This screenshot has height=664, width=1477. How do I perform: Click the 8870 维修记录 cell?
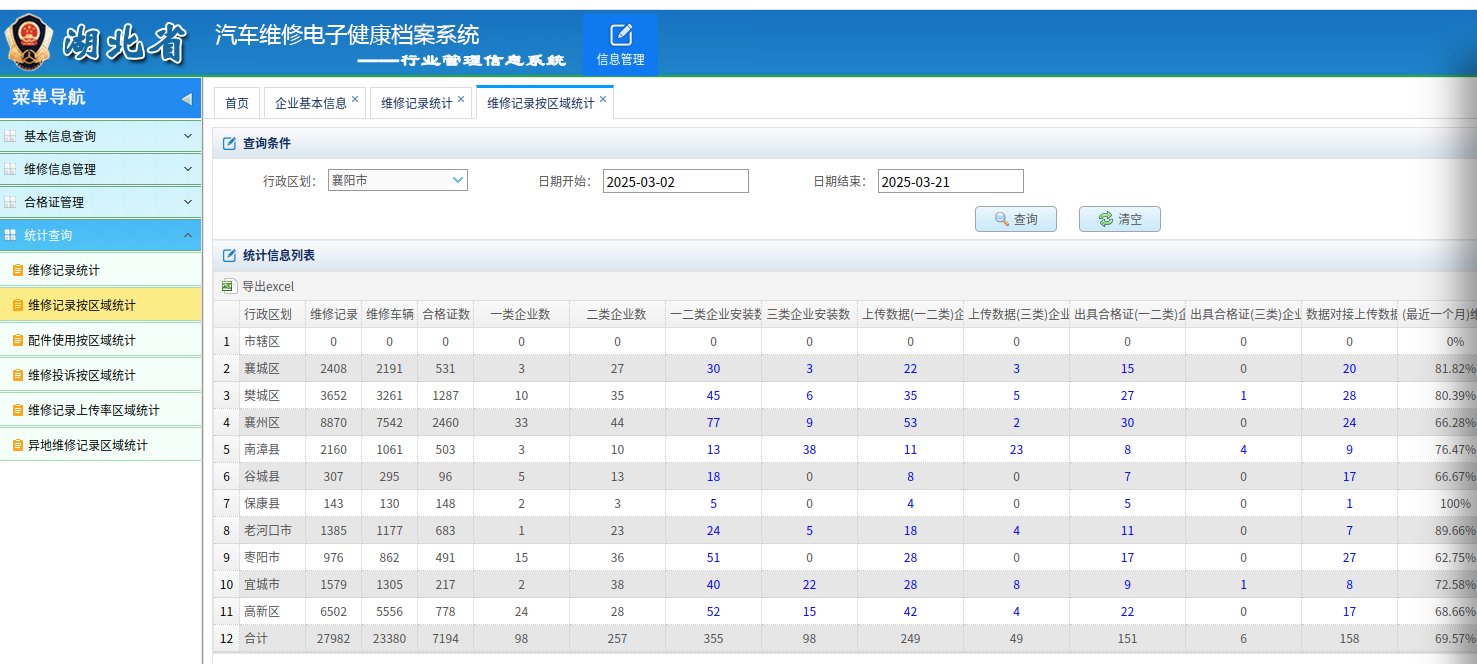(334, 423)
